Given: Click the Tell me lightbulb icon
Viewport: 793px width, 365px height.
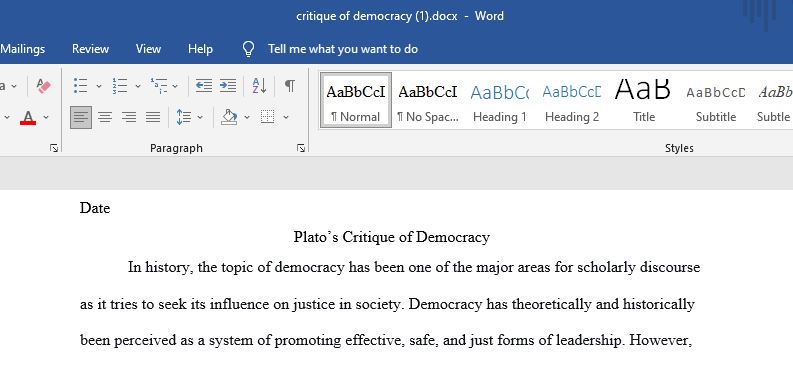Looking at the screenshot, I should coord(248,49).
